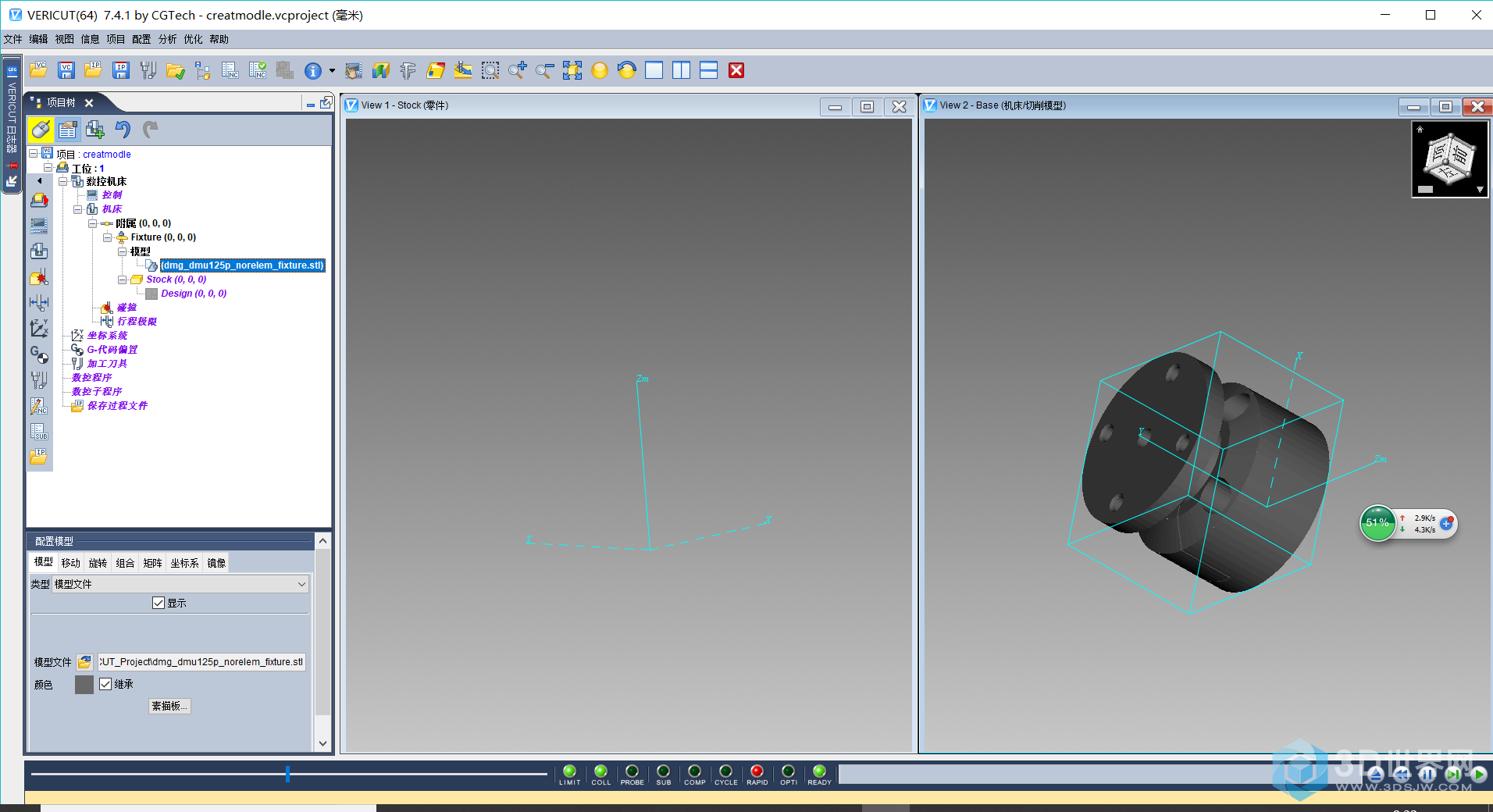
Task: Click the NC program check review icon
Action: pyautogui.click(x=258, y=71)
